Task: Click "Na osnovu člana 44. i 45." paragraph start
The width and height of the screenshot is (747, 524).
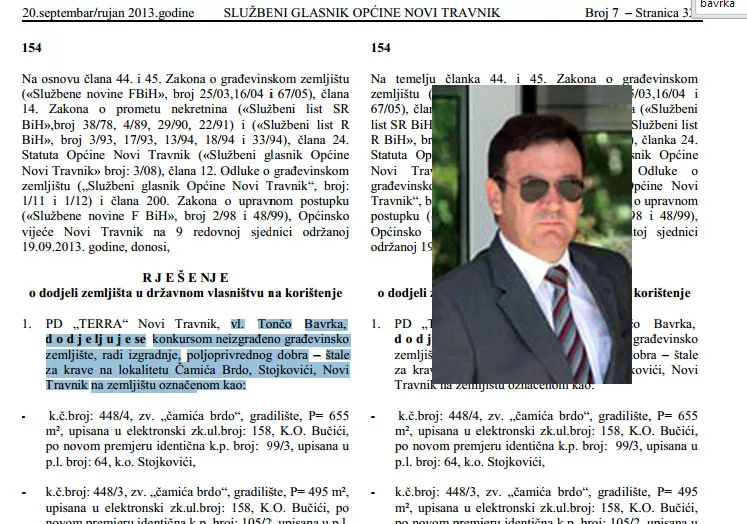Action: point(95,79)
